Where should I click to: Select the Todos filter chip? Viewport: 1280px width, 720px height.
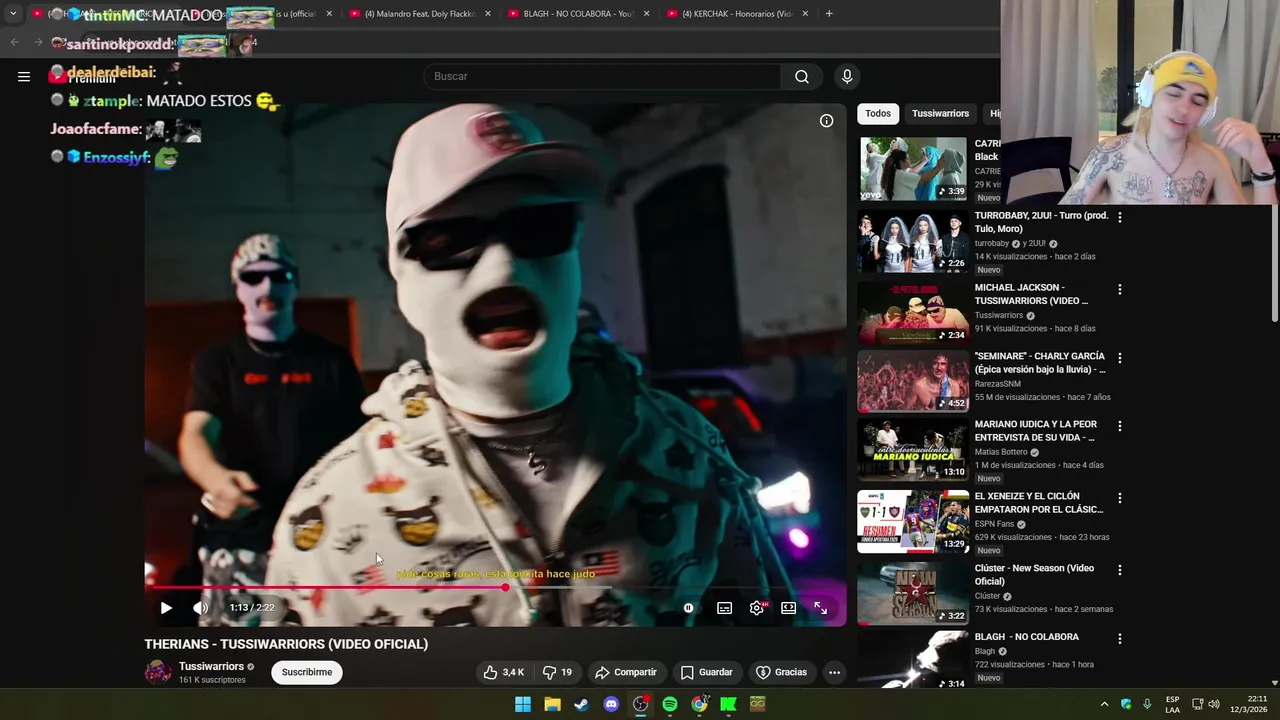[x=878, y=113]
